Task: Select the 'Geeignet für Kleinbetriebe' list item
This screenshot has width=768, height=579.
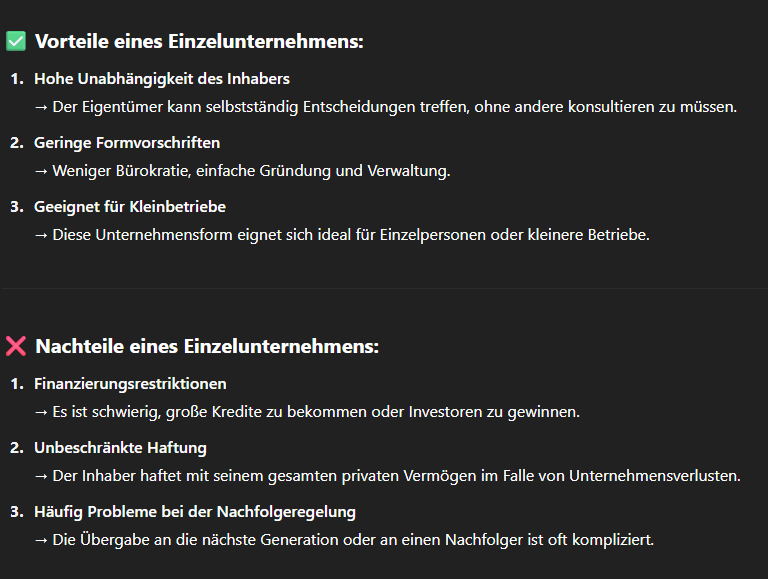Action: click(130, 207)
